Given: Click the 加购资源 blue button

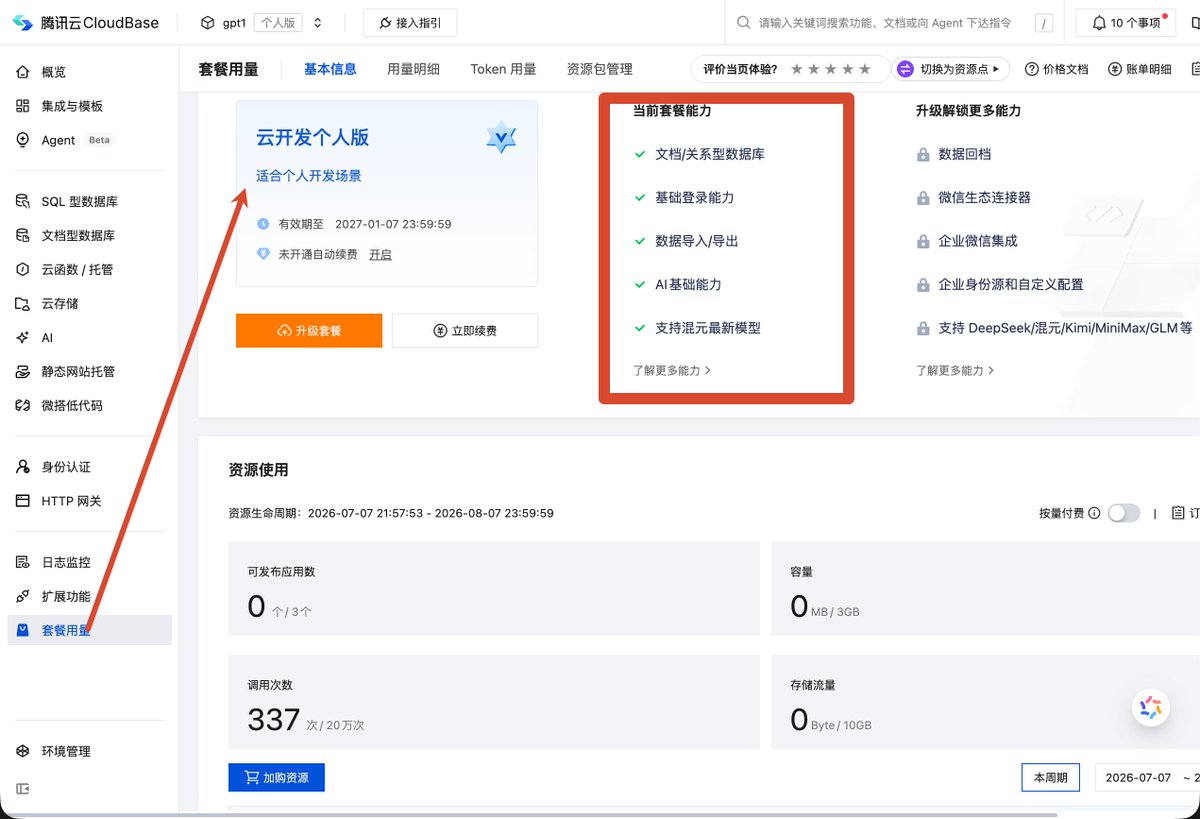Looking at the screenshot, I should [x=276, y=777].
